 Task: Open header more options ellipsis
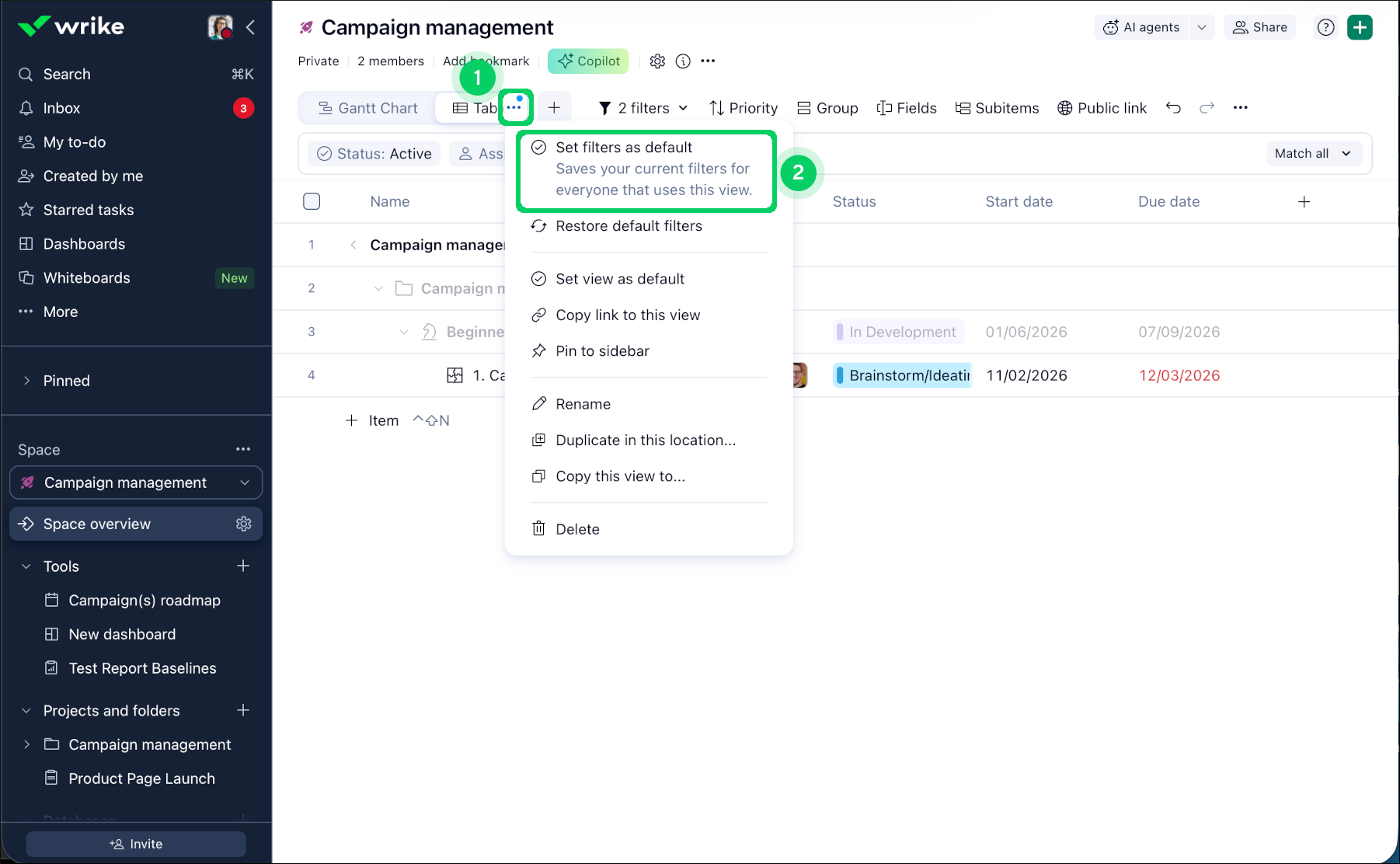[708, 61]
